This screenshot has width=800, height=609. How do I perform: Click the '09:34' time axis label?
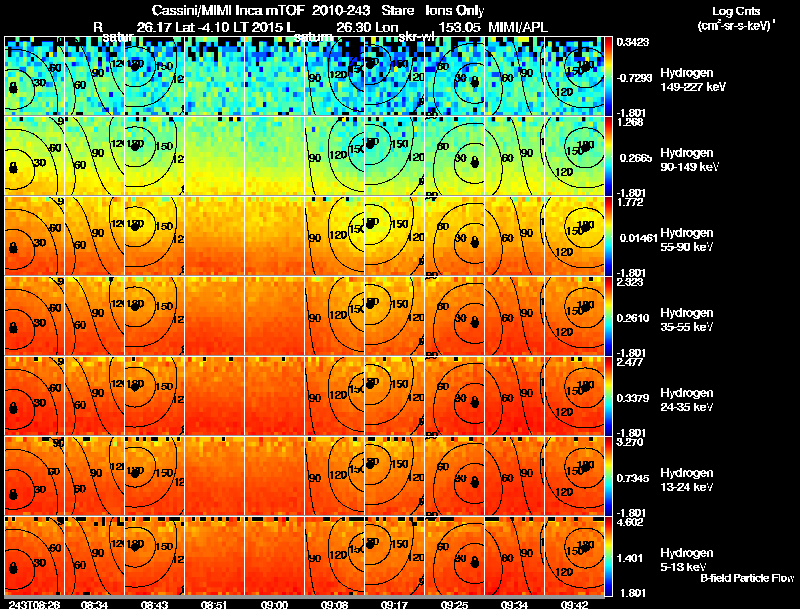[x=514, y=604]
